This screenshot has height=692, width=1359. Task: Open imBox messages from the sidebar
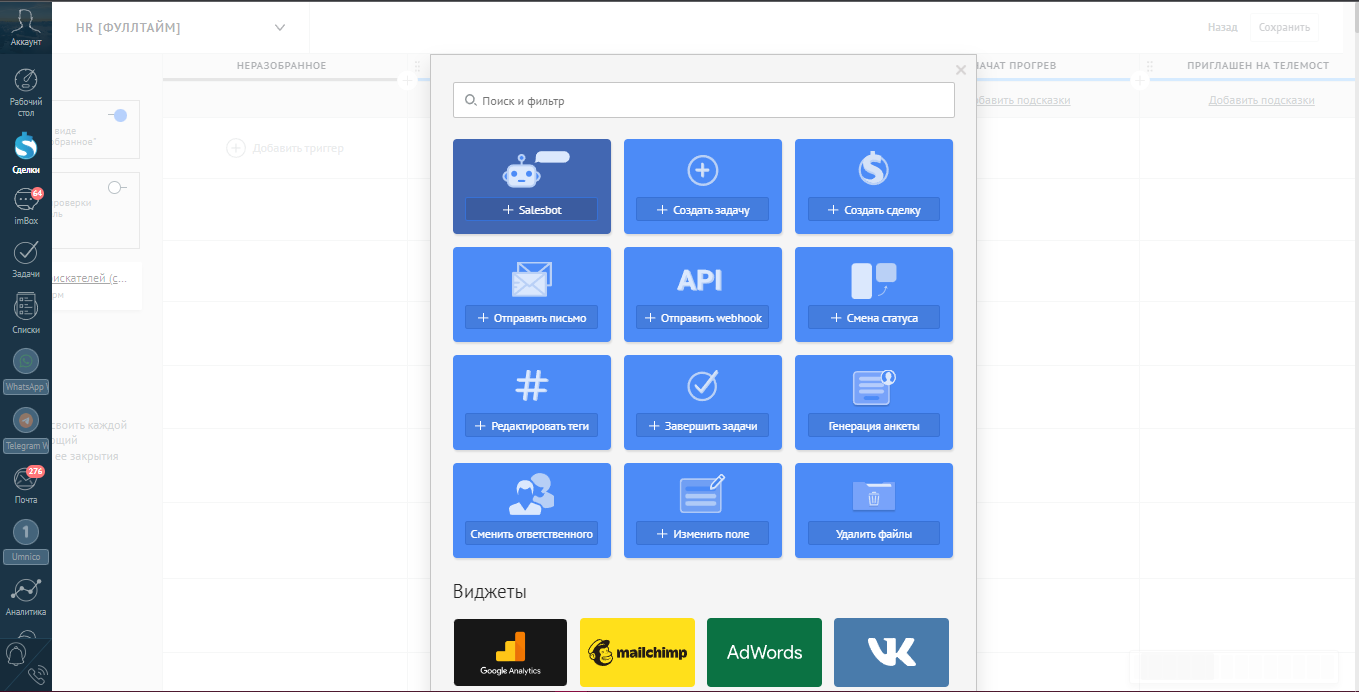click(26, 206)
